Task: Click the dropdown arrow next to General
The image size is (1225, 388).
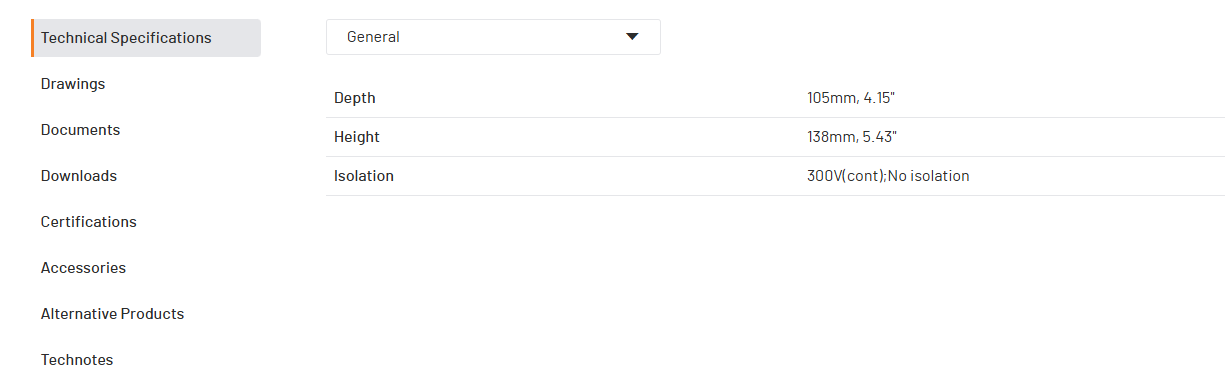Action: 632,37
